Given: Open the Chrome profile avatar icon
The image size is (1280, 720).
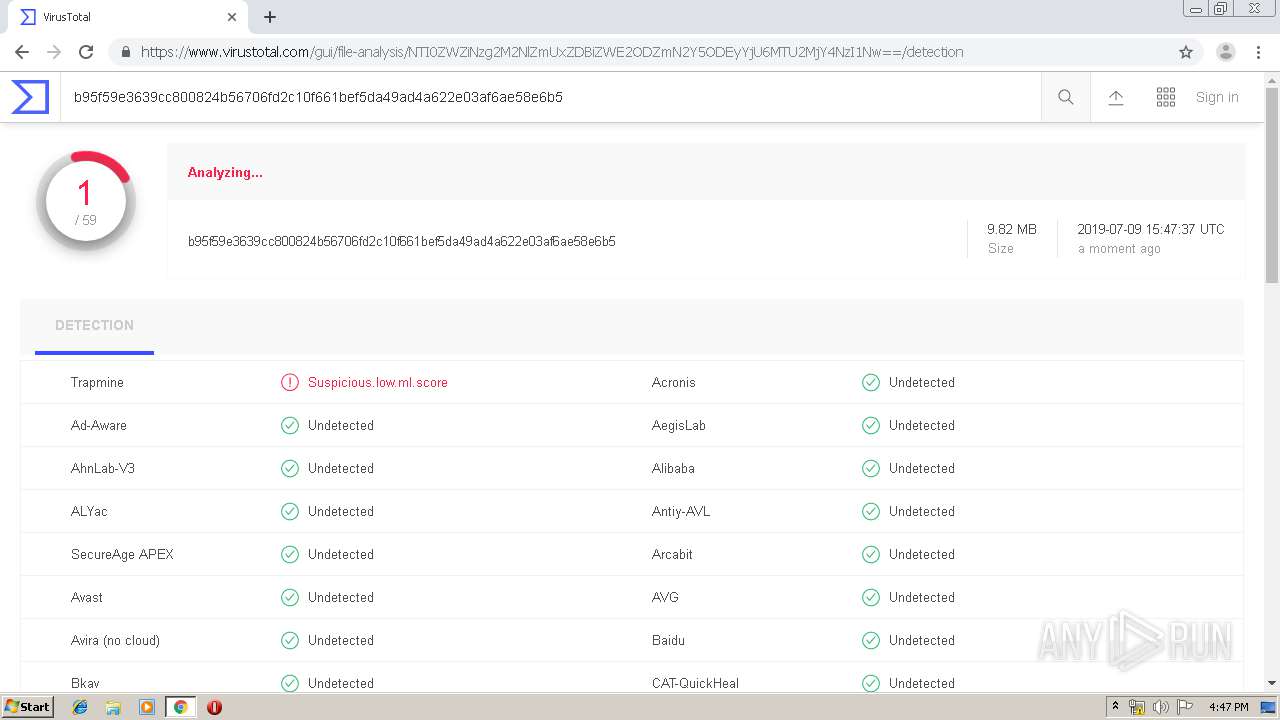Looking at the screenshot, I should click(x=1226, y=52).
